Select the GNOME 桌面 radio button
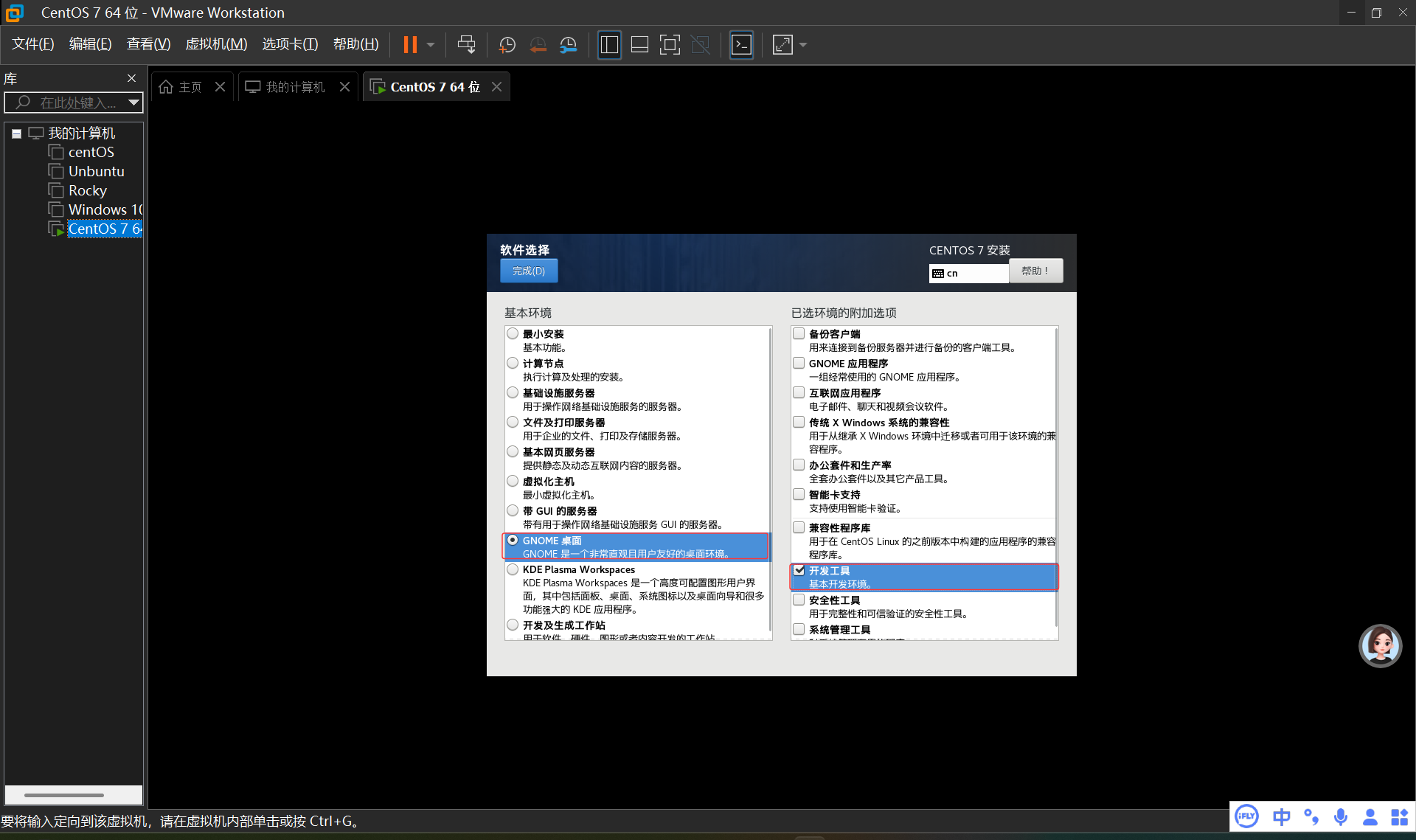The width and height of the screenshot is (1416, 840). pos(513,541)
